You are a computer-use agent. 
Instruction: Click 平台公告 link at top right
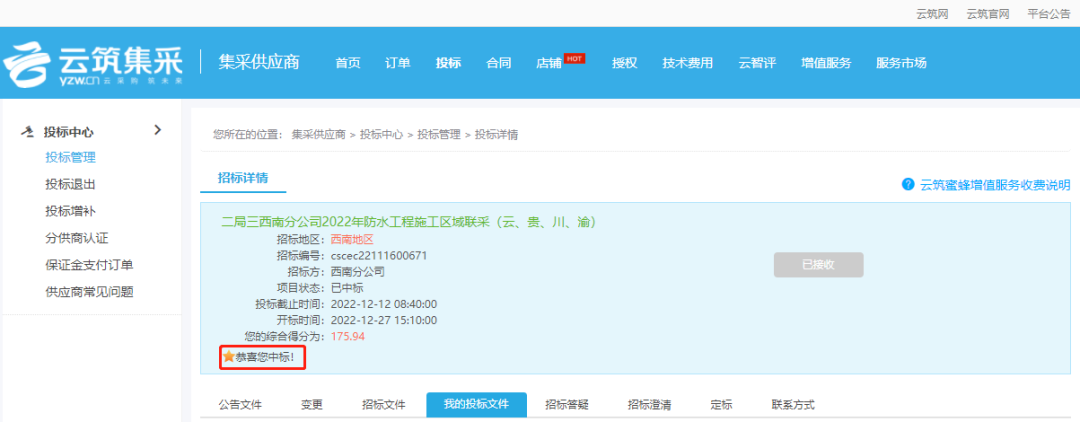coord(1049,13)
